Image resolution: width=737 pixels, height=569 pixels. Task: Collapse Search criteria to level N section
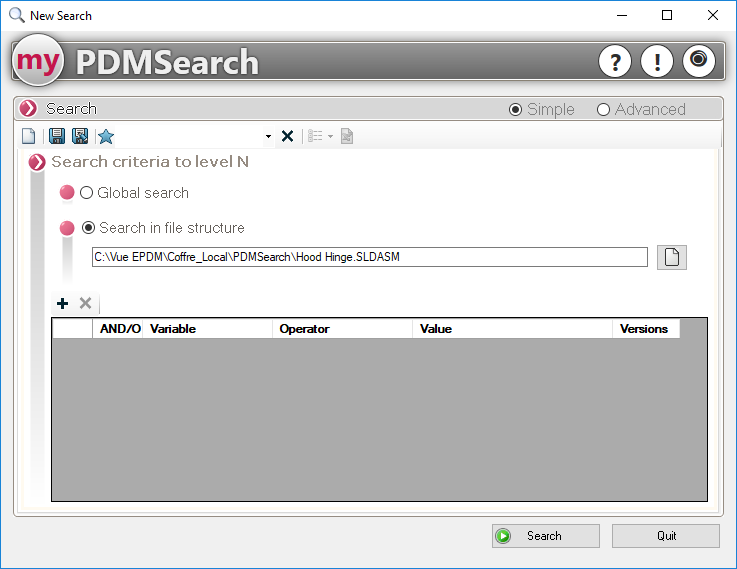click(x=37, y=162)
